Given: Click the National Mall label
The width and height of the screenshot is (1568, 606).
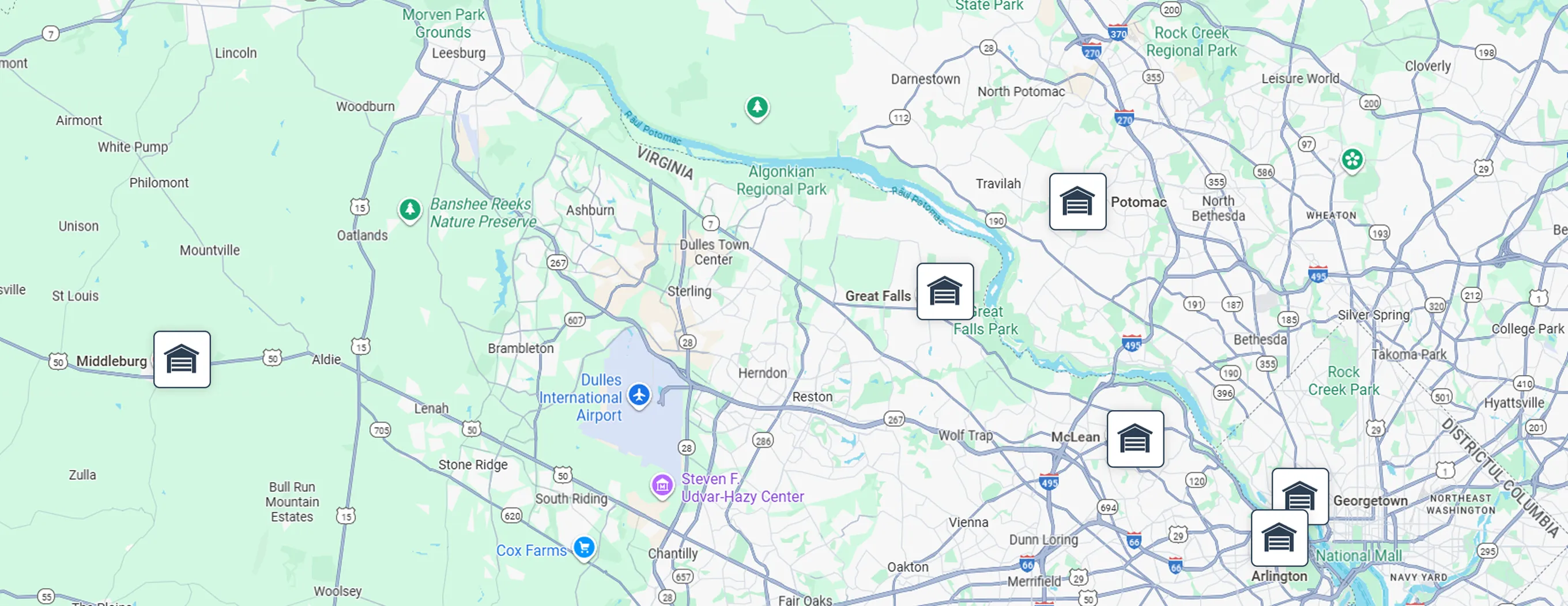Looking at the screenshot, I should click(1359, 556).
